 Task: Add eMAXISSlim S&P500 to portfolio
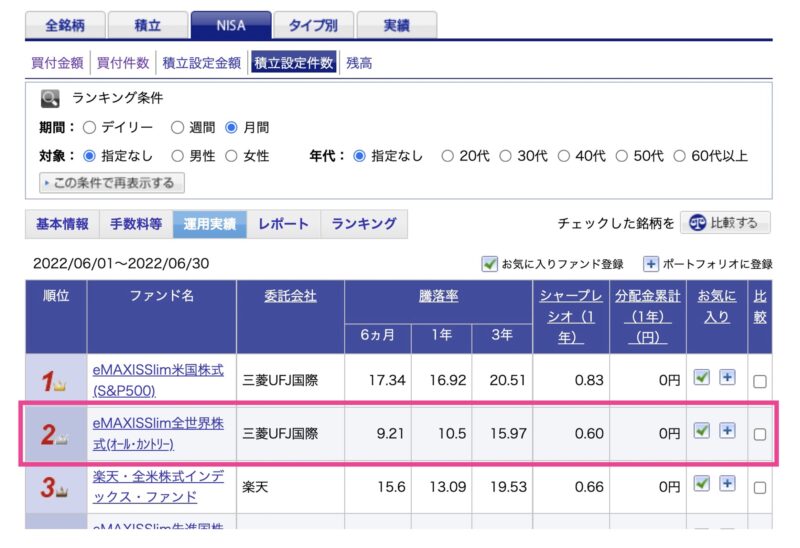[727, 378]
